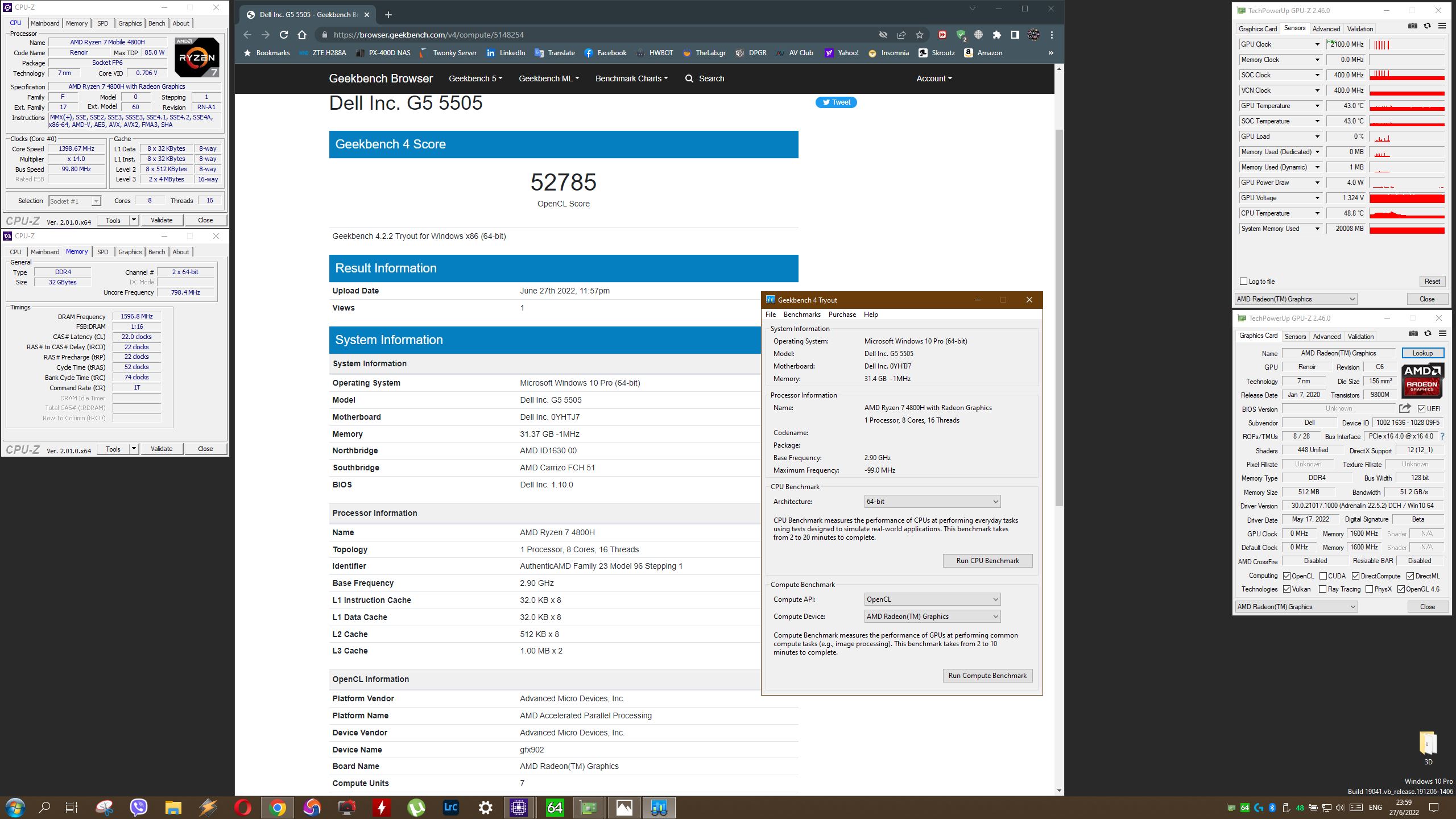Switch to Mainboard tab in top CPU-Z
This screenshot has height=819, width=1456.
[x=45, y=23]
